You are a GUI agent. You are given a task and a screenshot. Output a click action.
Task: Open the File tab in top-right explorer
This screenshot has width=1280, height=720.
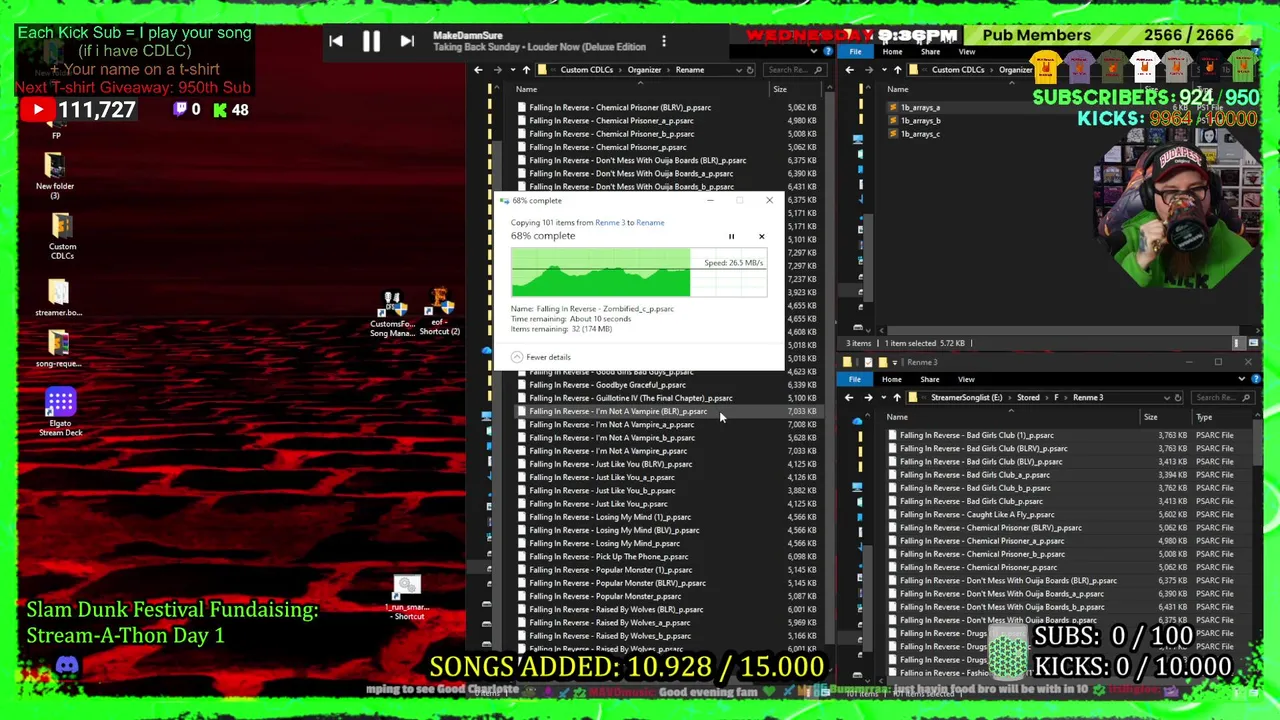tap(855, 52)
